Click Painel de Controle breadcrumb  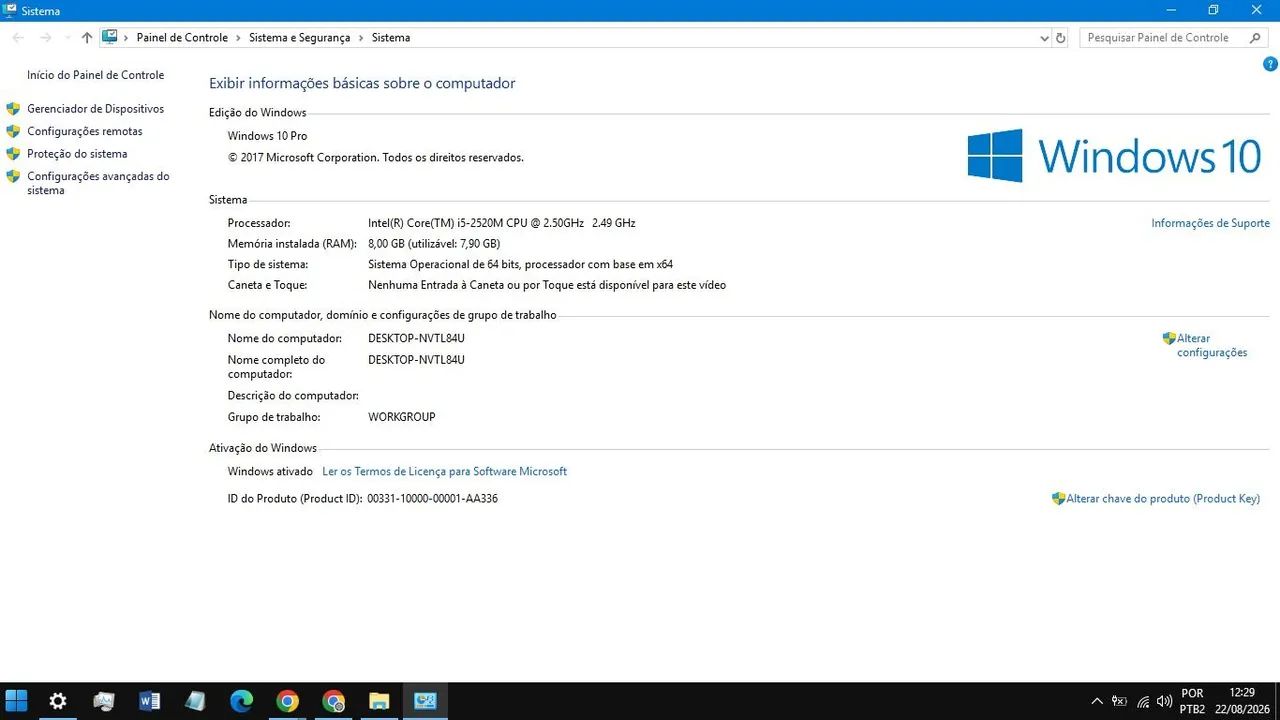[182, 37]
